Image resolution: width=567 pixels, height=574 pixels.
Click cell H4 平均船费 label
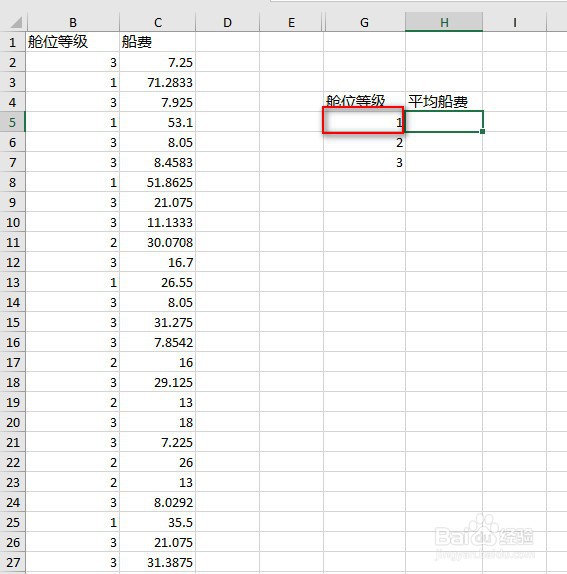[x=444, y=102]
